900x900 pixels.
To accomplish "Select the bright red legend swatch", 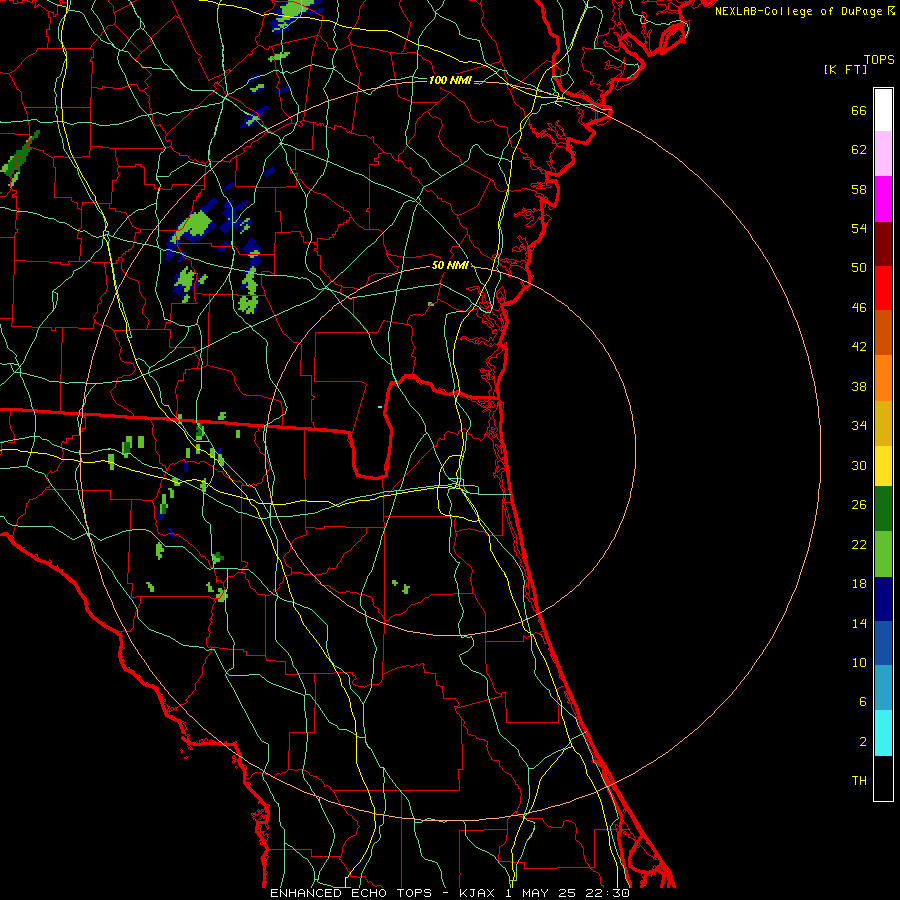I will point(883,288).
